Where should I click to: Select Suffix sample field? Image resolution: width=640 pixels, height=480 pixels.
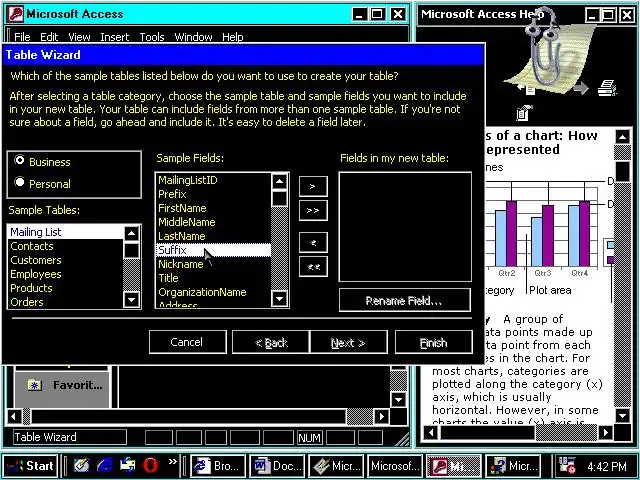tap(213, 250)
